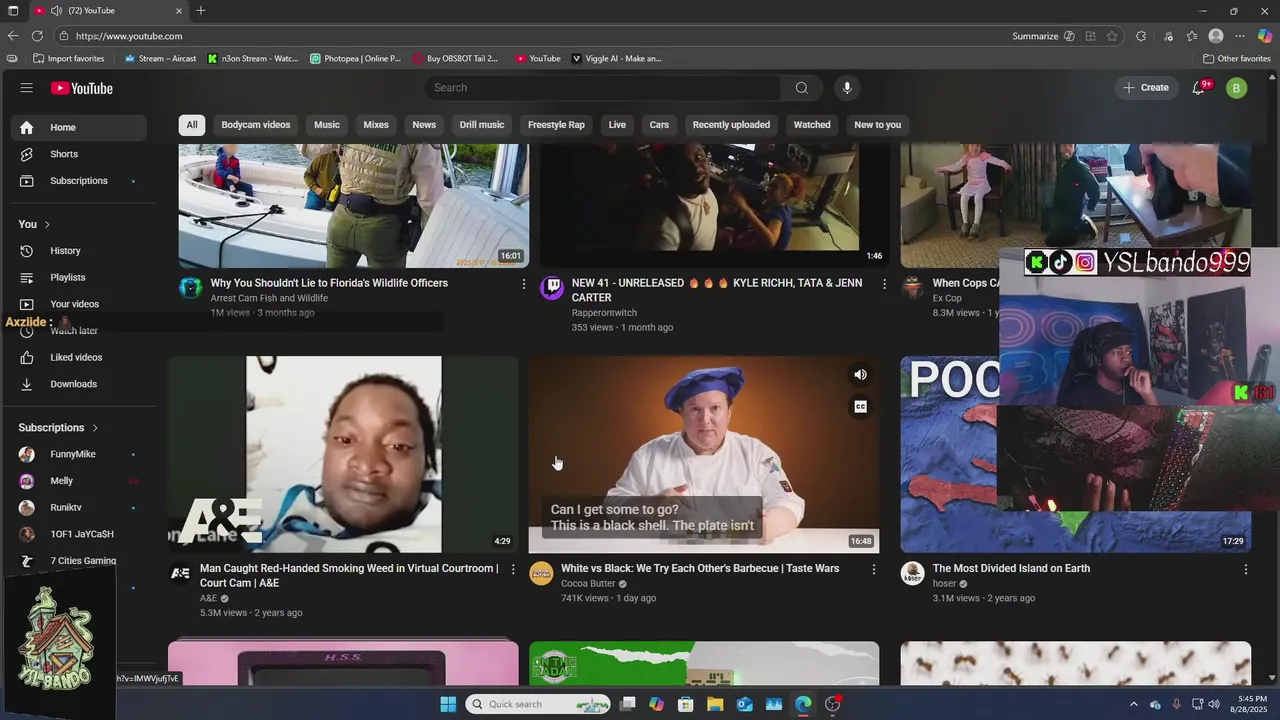
Task: Click the taskbar Quick search box
Action: [x=539, y=704]
